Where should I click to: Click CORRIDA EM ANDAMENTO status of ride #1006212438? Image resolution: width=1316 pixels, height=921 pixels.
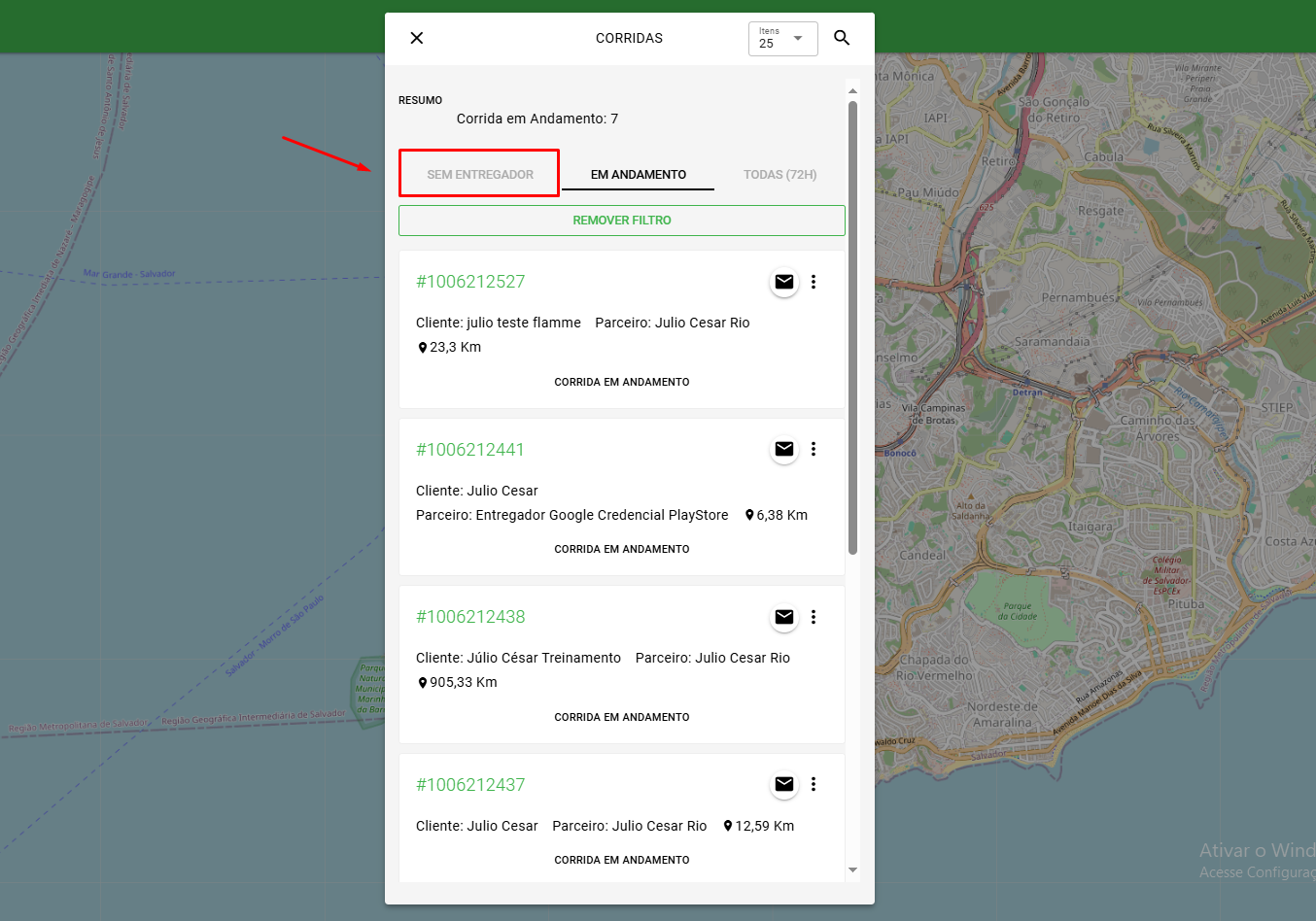pos(622,717)
